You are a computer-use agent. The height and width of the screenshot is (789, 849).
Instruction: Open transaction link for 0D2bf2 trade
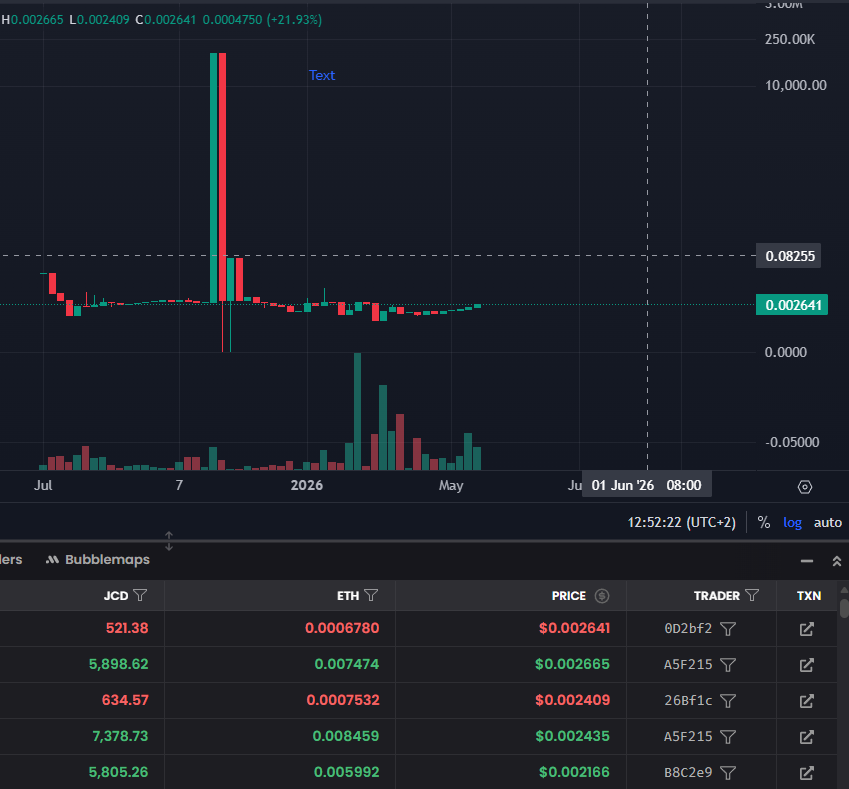(x=807, y=629)
